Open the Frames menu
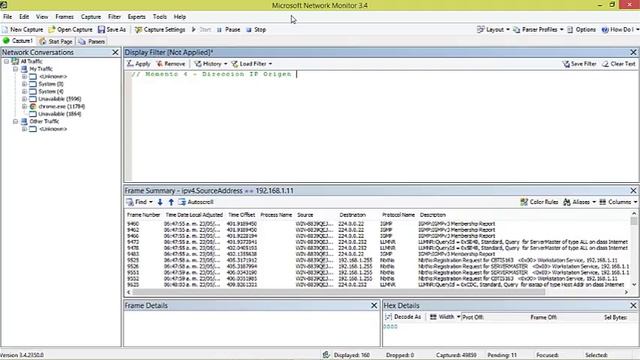 point(64,17)
